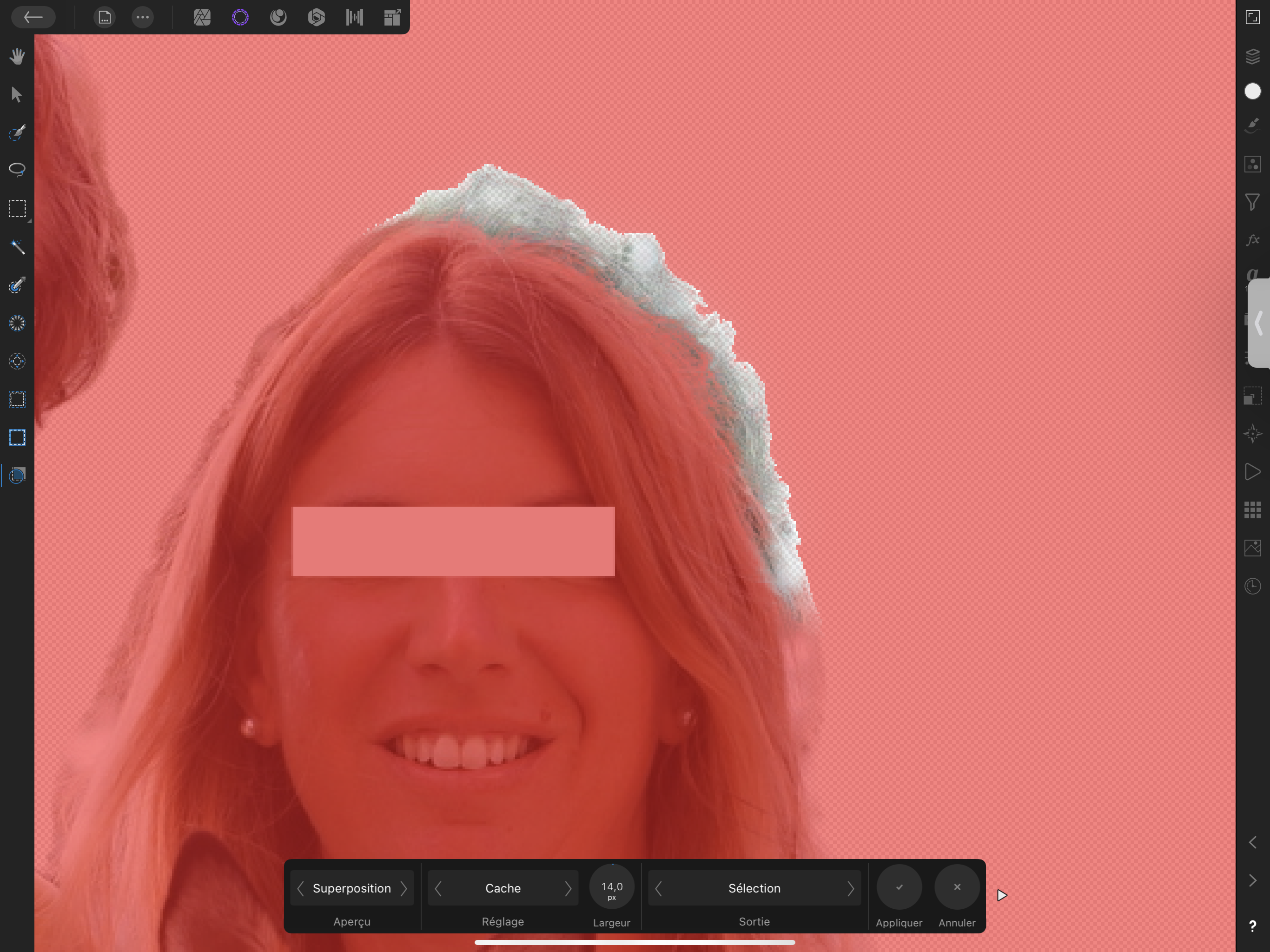
Task: Open the three-dots more options menu
Action: (x=142, y=17)
